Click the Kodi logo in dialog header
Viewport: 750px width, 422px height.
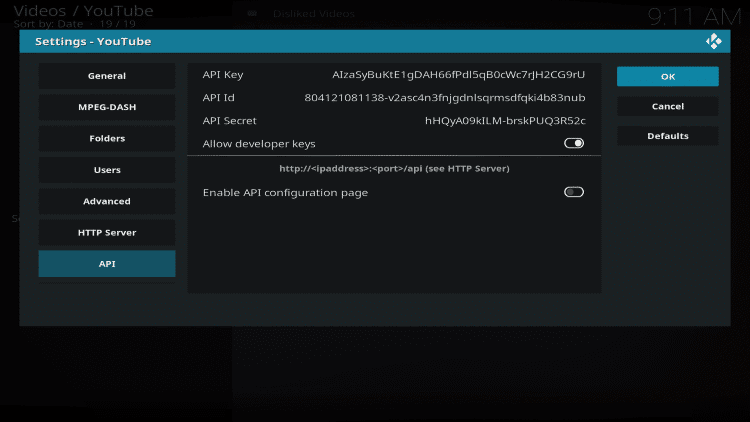point(713,42)
